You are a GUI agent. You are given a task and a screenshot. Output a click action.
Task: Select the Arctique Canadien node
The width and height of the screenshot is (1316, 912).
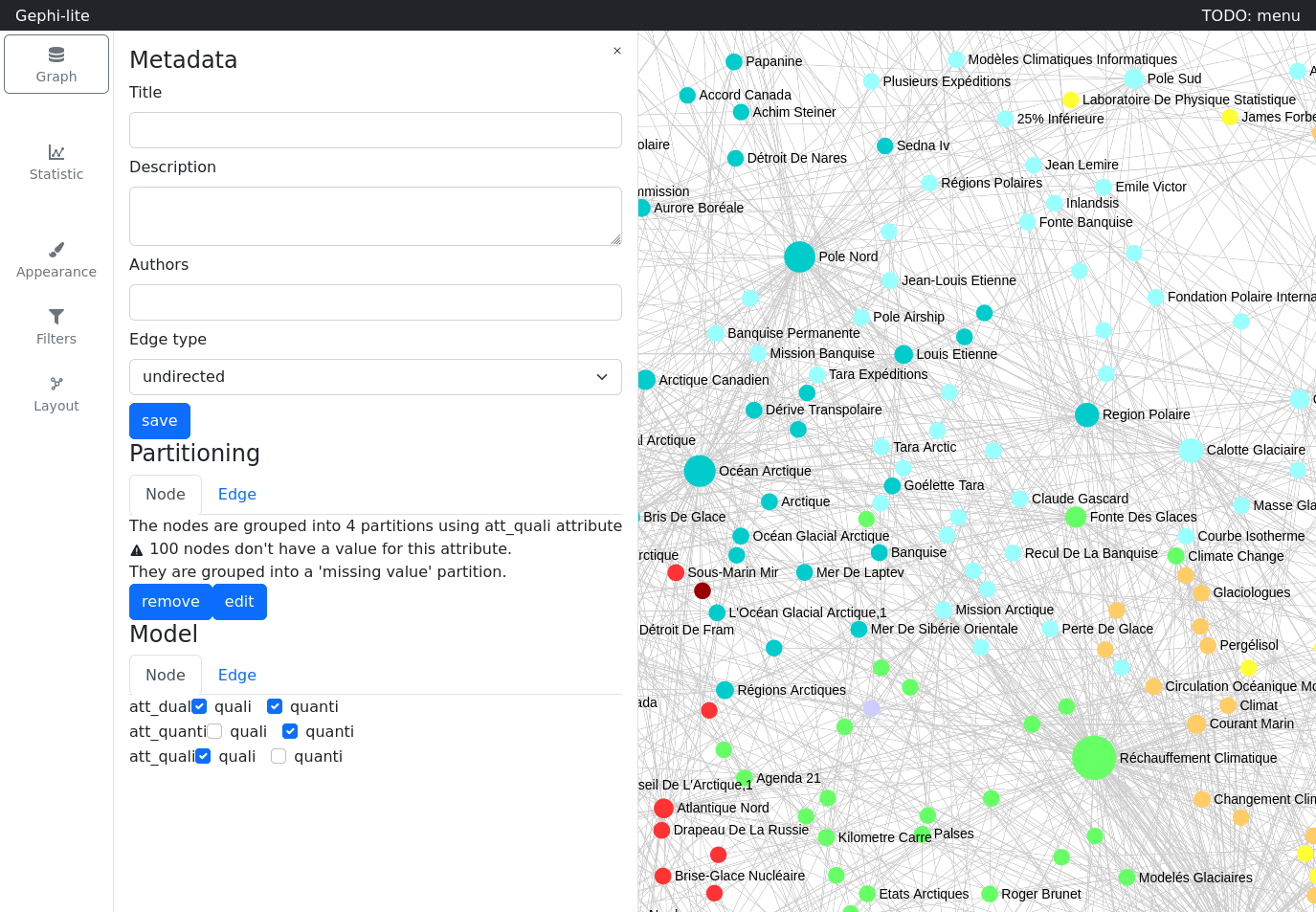[x=646, y=380]
